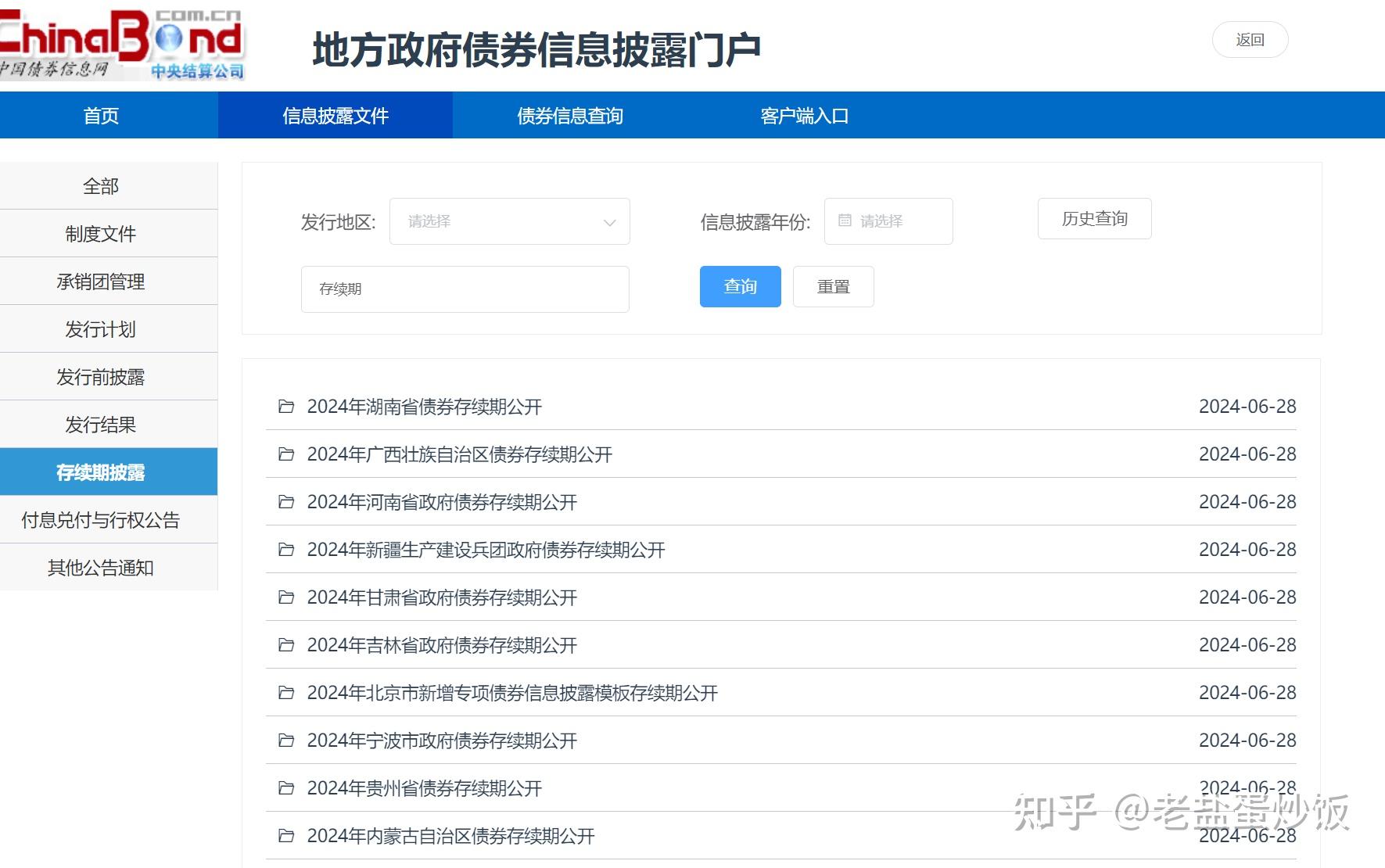Go to 首页 tab
The height and width of the screenshot is (868, 1385).
[101, 116]
